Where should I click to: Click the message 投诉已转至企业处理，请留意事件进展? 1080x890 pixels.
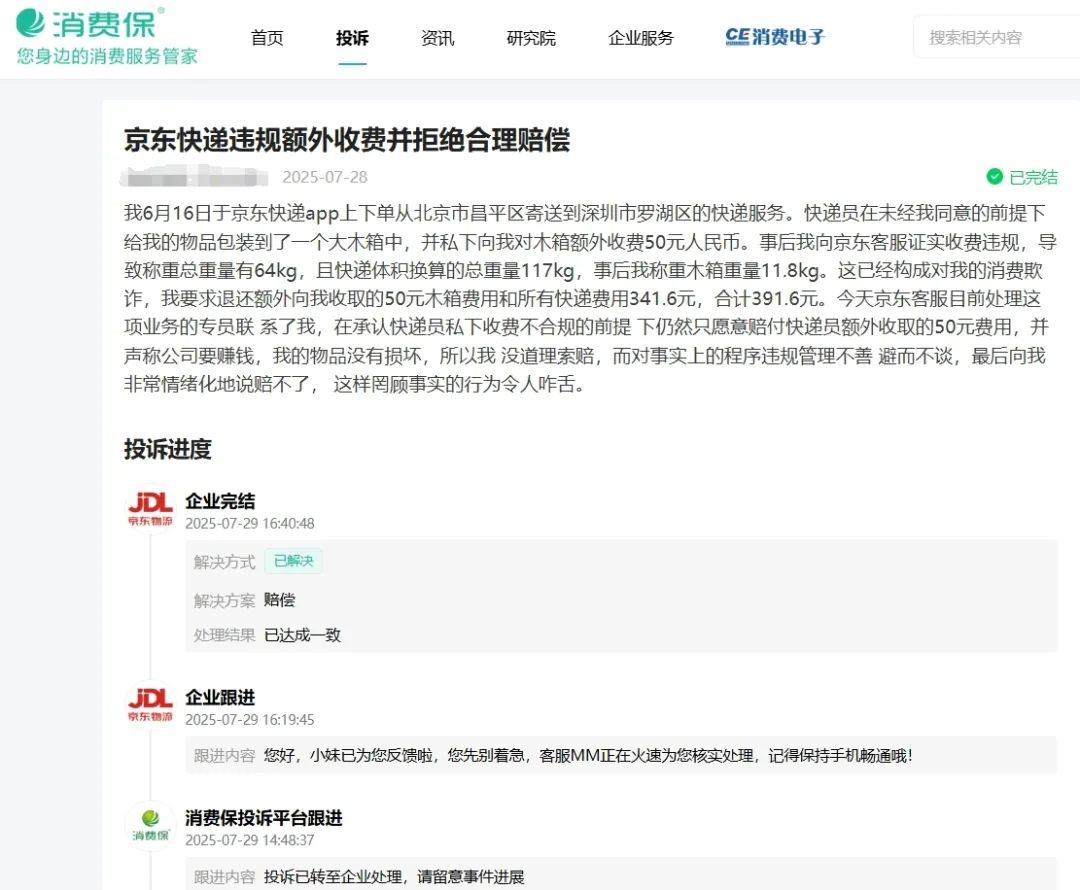(394, 877)
